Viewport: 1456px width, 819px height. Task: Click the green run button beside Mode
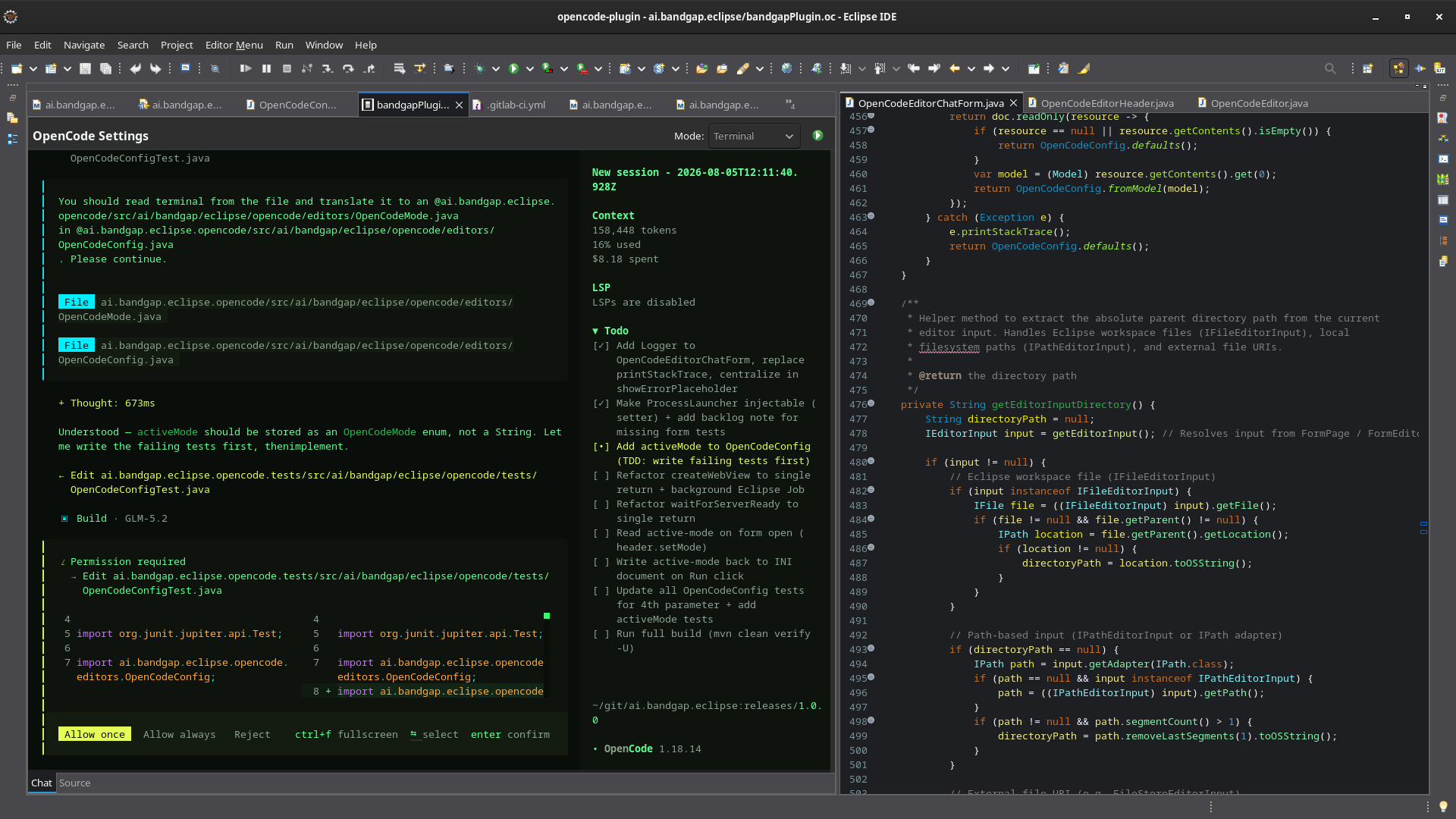(817, 136)
